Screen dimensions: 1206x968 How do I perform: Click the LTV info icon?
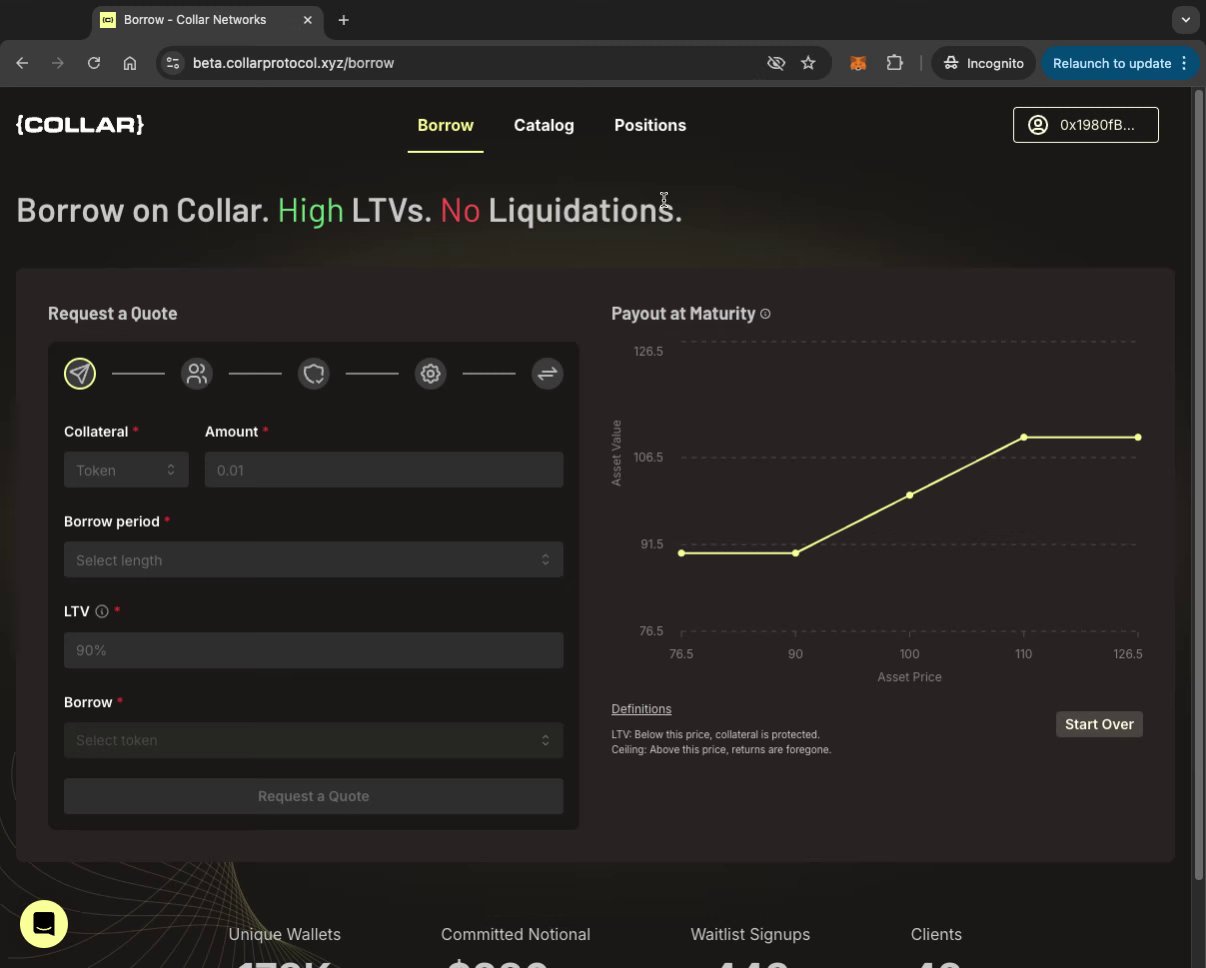point(102,611)
